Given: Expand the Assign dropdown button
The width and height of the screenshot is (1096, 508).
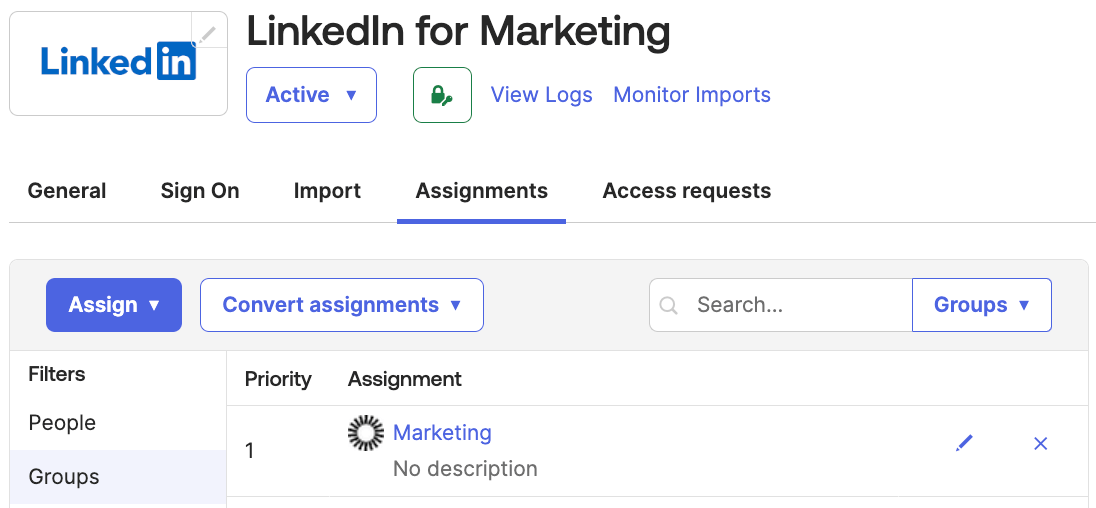Looking at the screenshot, I should (x=114, y=305).
